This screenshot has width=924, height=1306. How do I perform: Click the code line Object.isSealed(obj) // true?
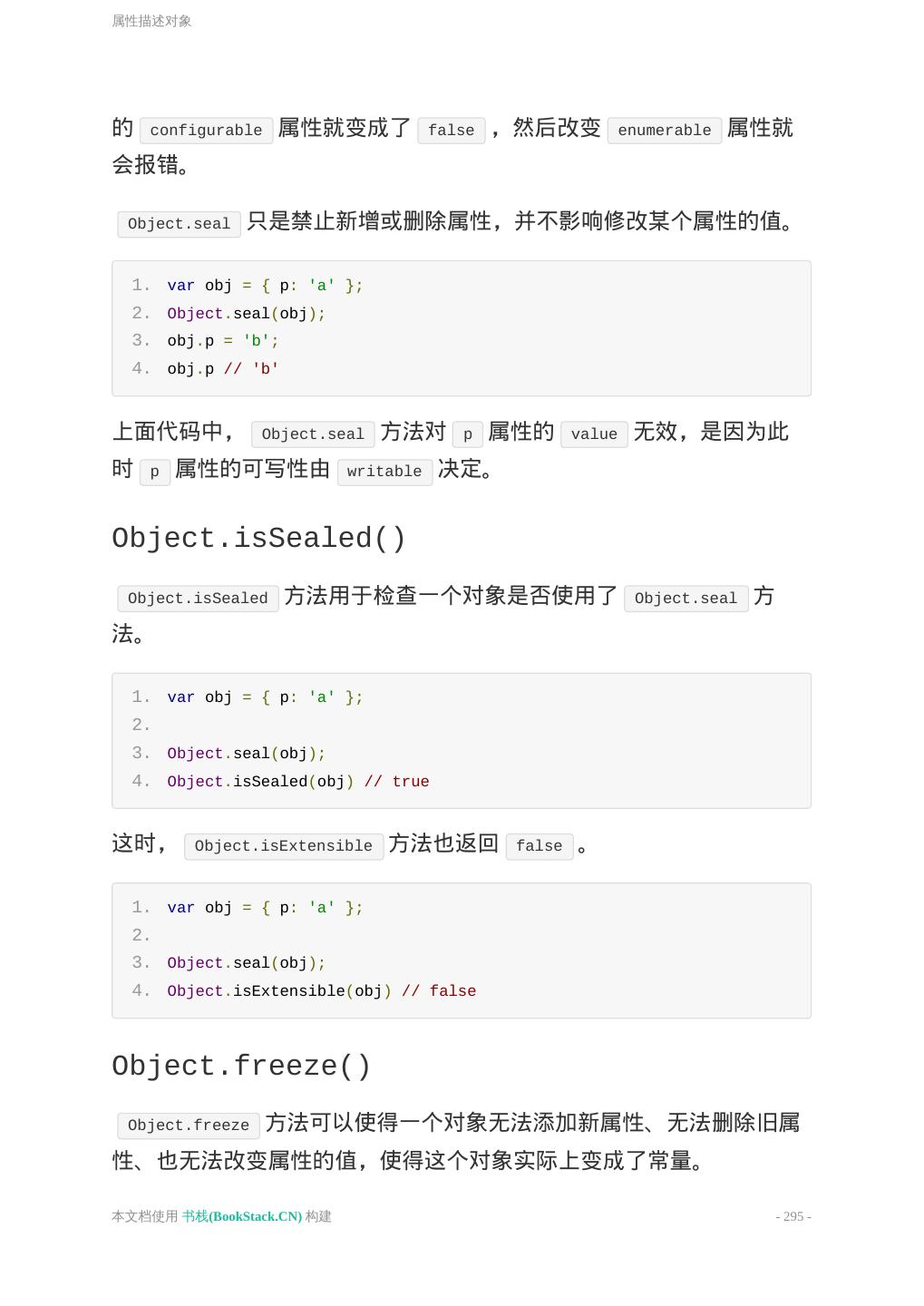[x=297, y=782]
